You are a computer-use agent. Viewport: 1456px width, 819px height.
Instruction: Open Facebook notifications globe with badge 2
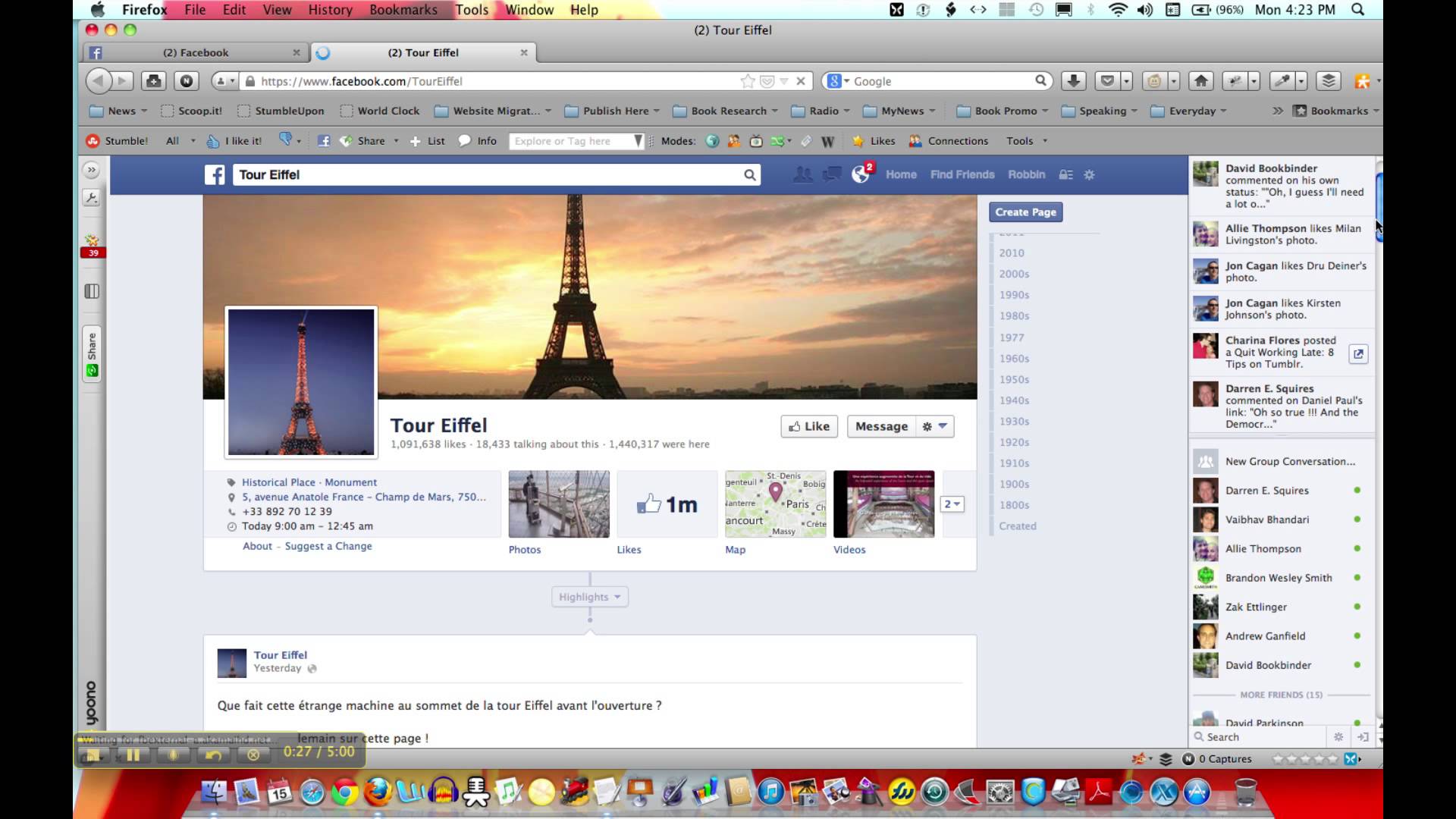(x=861, y=174)
